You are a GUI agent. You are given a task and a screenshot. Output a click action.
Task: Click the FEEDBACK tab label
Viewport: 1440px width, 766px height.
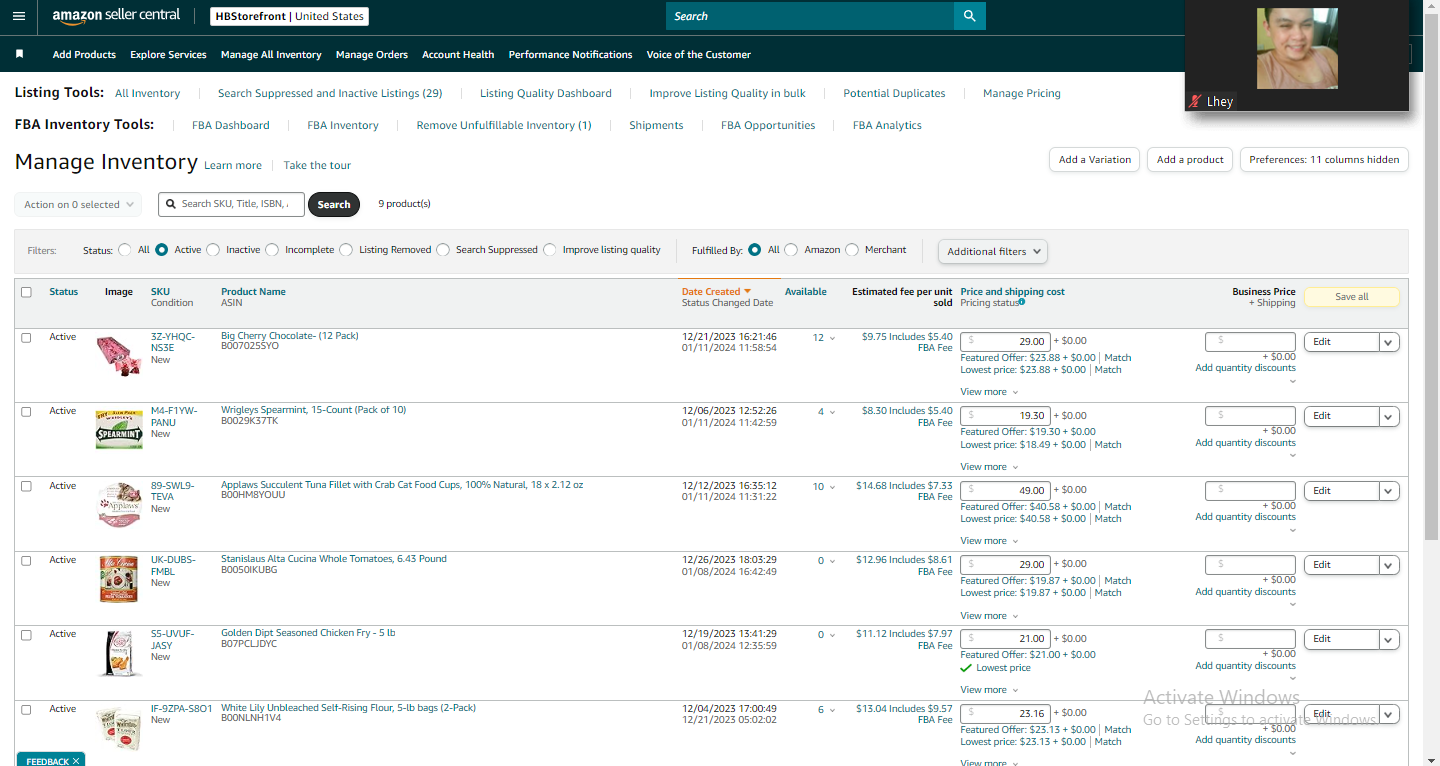47,762
